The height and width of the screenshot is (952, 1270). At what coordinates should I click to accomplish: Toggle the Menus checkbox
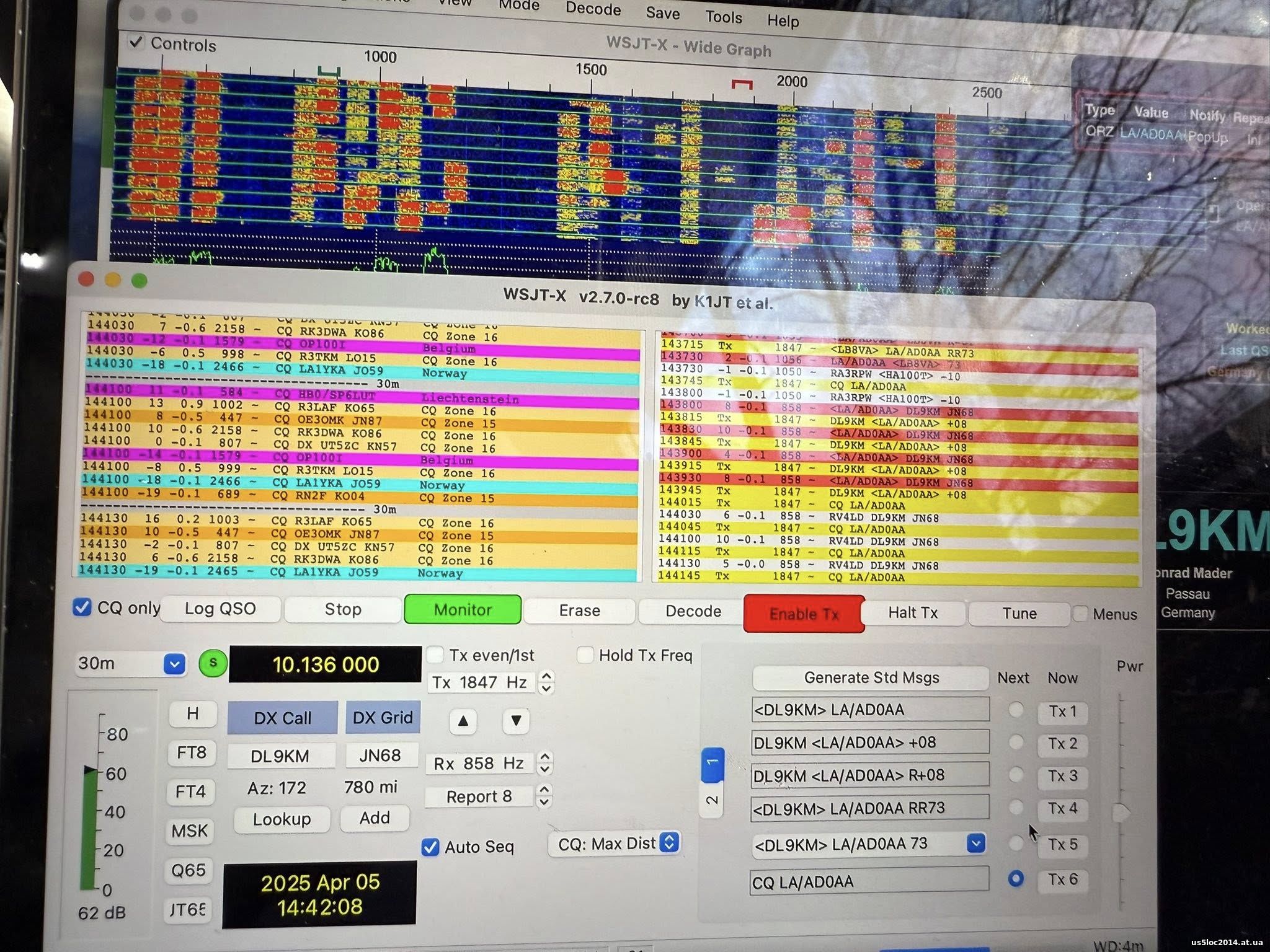pos(1080,614)
